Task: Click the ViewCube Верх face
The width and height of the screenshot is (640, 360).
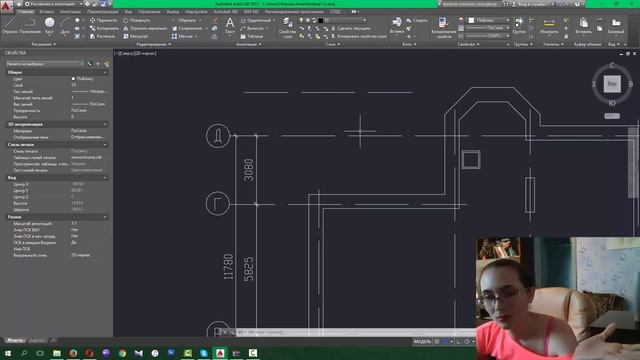Action: (x=612, y=84)
